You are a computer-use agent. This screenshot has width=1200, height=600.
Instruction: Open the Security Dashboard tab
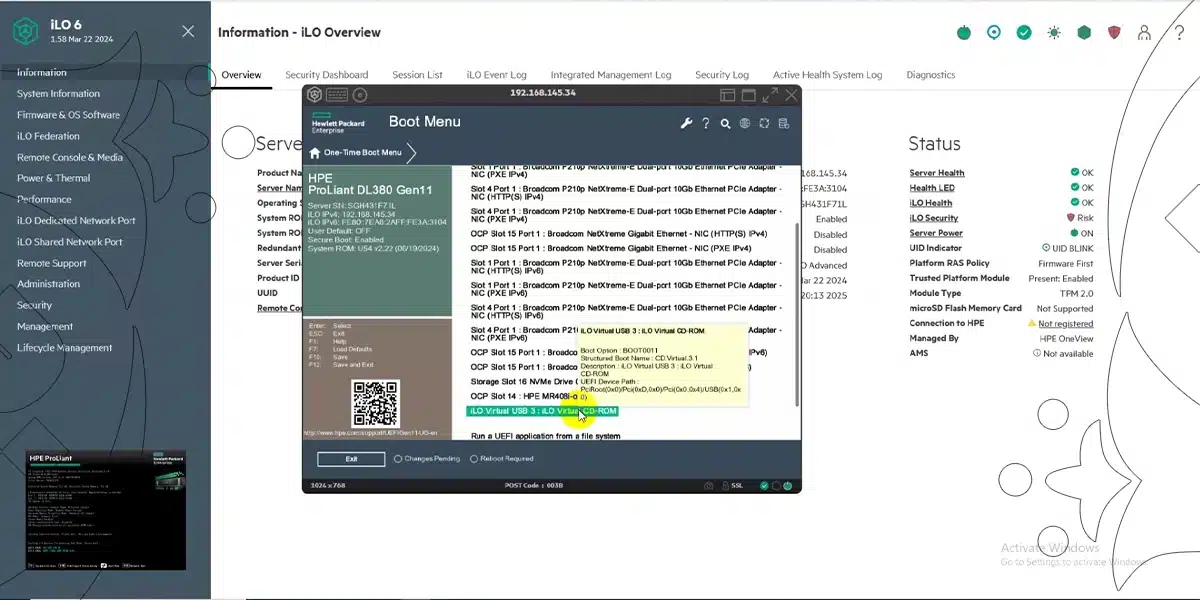click(x=326, y=75)
